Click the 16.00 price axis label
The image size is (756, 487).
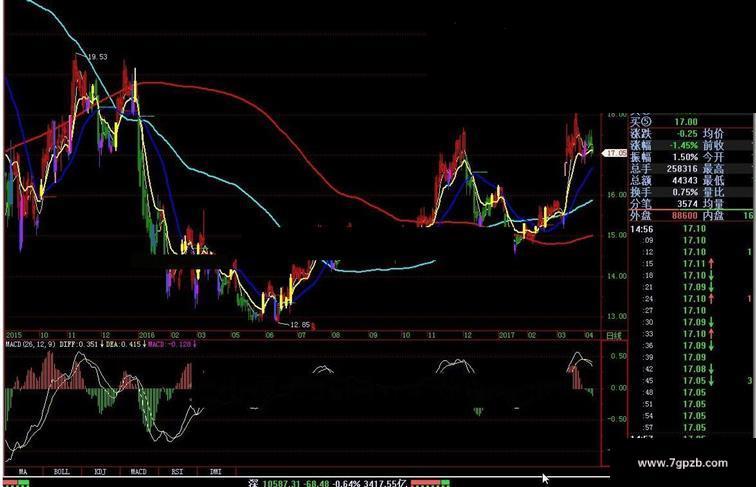point(616,195)
